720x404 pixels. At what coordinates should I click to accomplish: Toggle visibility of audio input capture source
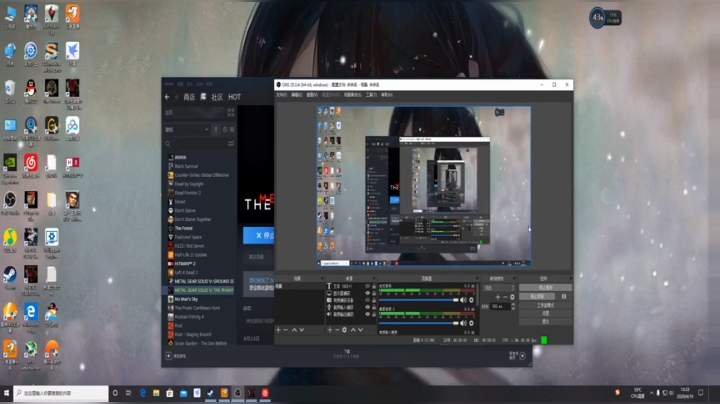(x=367, y=307)
